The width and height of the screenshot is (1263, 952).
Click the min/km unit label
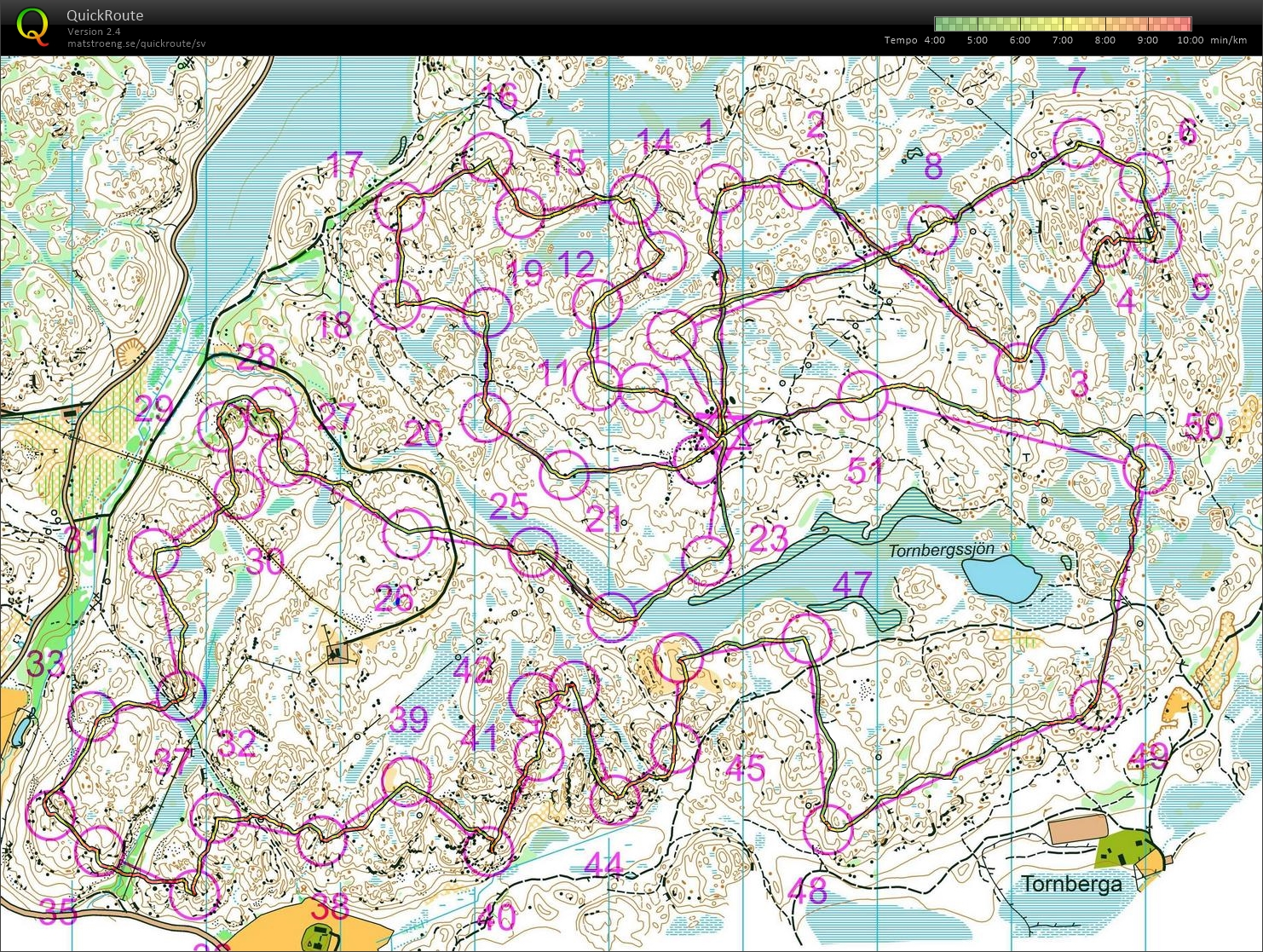pos(1229,40)
